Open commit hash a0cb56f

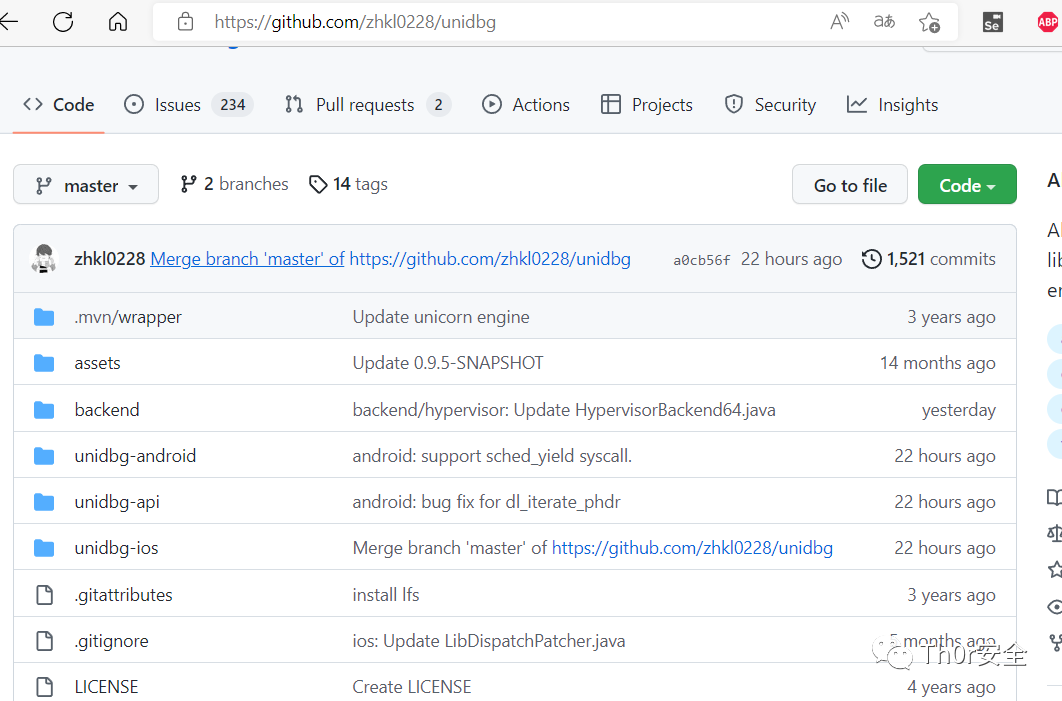(x=702, y=260)
